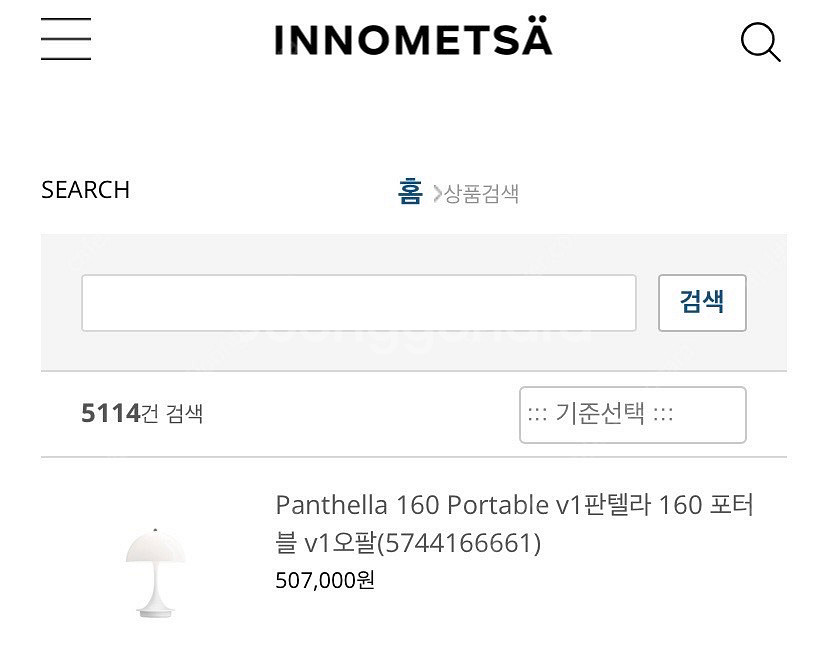Click the 5114건 검색 result count

(142, 414)
